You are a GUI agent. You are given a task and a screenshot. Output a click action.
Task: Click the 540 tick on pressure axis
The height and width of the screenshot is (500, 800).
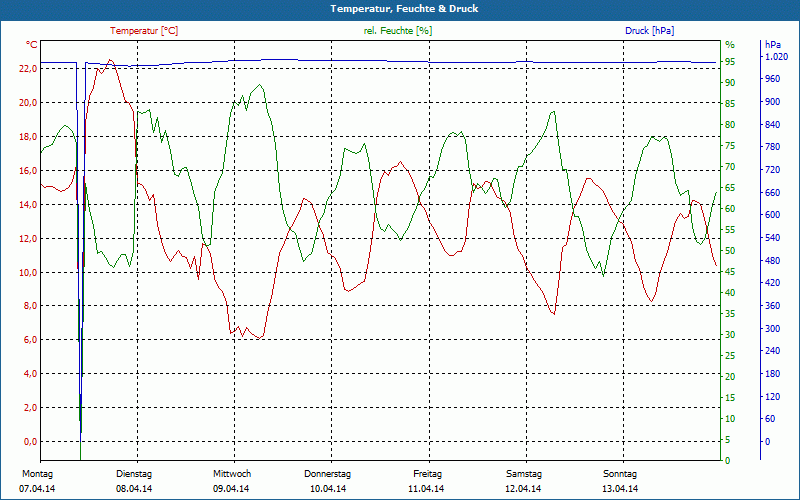(772, 238)
